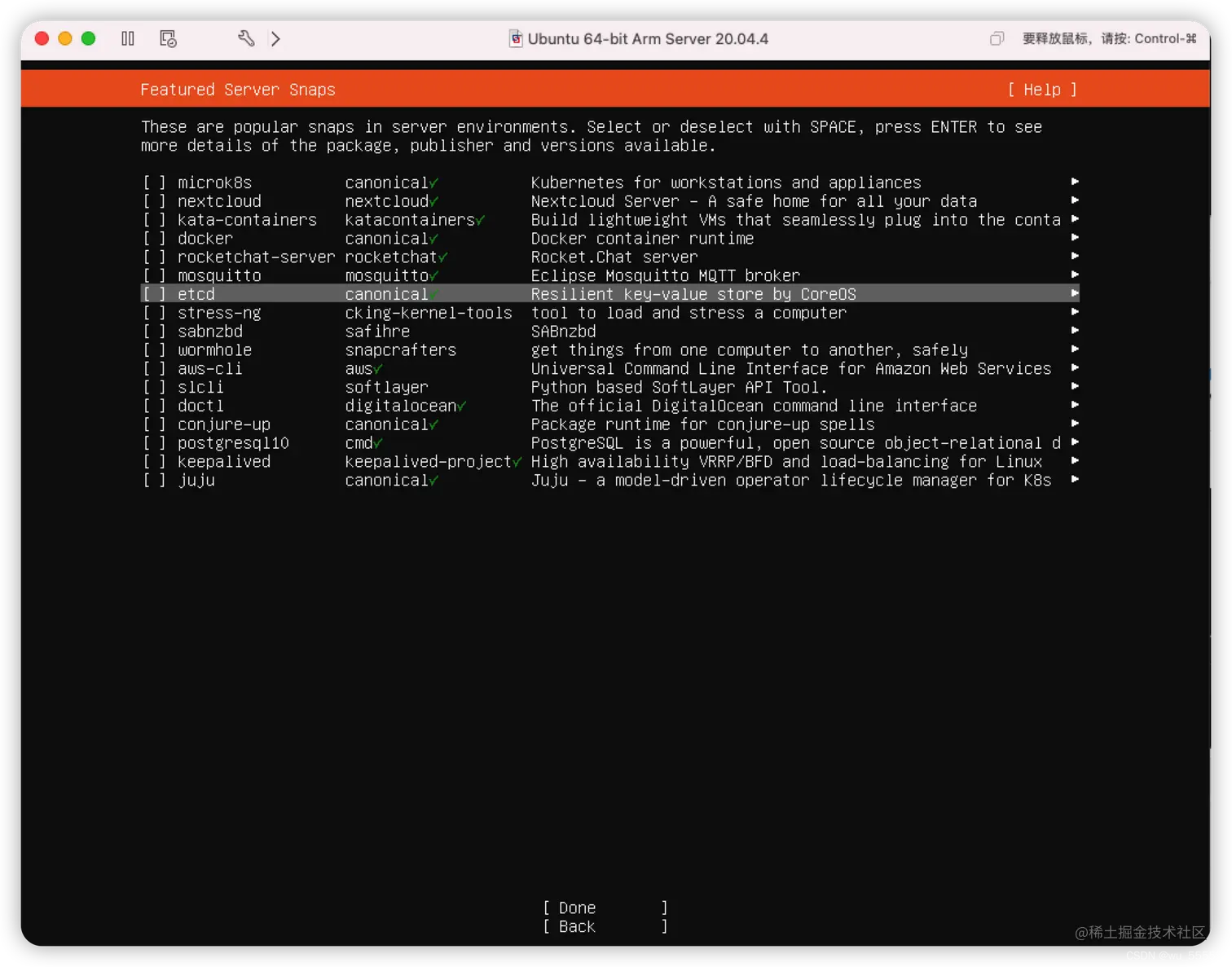Expand details arrow for the juju row
The image size is (1232, 967).
(x=1075, y=480)
